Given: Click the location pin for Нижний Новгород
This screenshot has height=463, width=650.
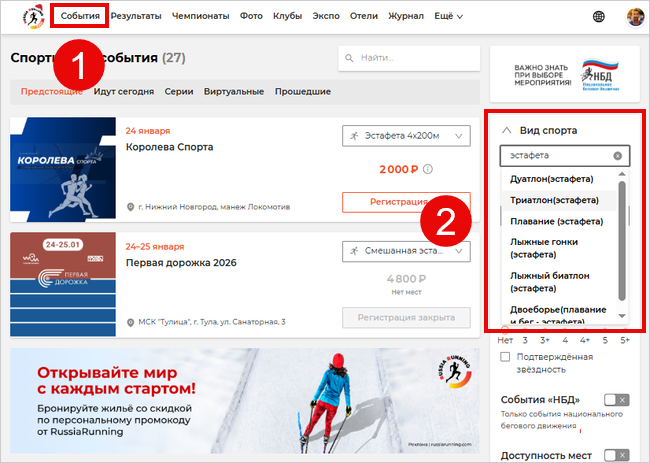Looking at the screenshot, I should (131, 207).
